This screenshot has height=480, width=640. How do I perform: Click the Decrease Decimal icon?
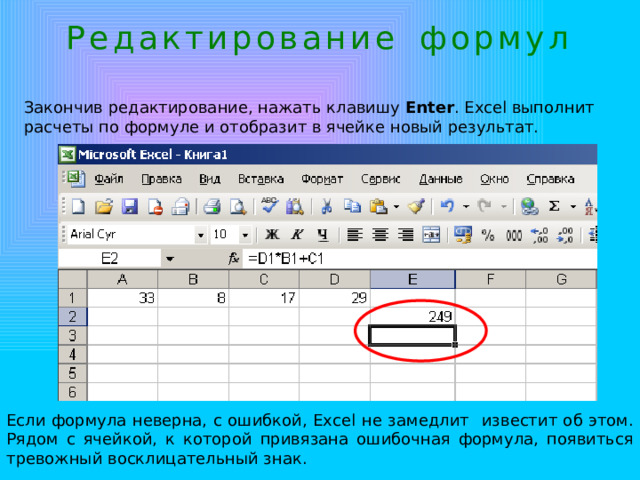[565, 235]
